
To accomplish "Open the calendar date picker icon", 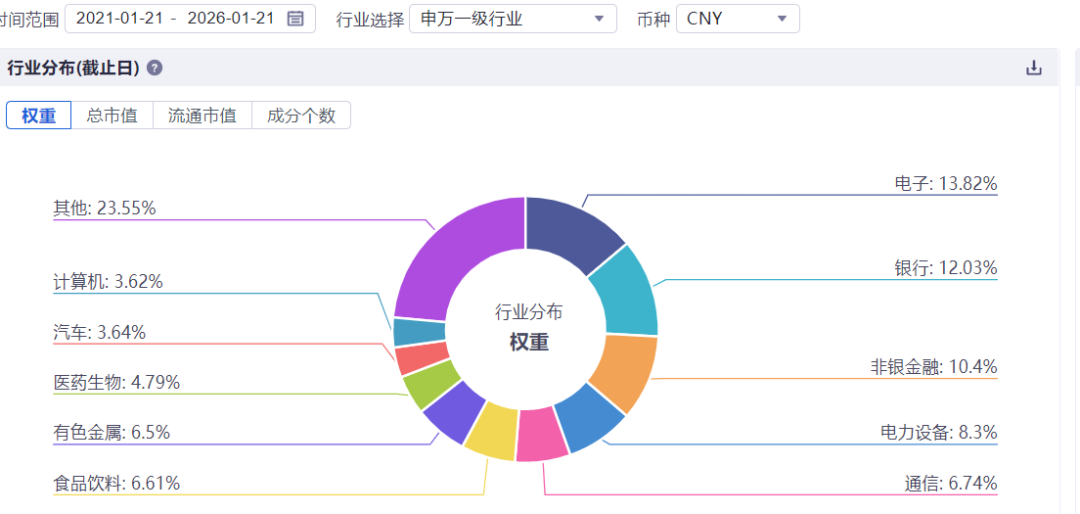I will tap(295, 19).
